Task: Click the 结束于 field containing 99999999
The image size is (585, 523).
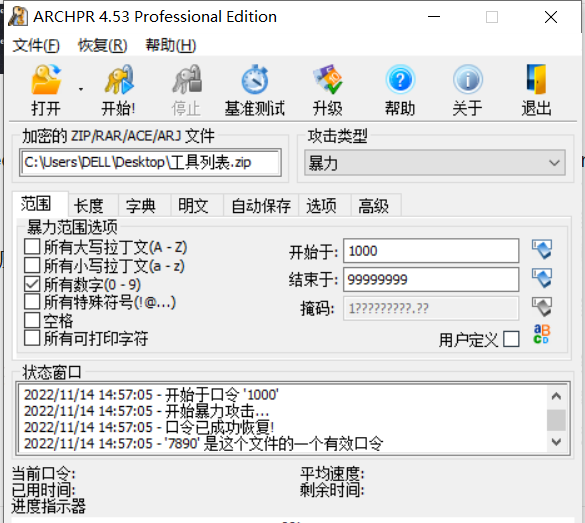Action: click(x=431, y=279)
